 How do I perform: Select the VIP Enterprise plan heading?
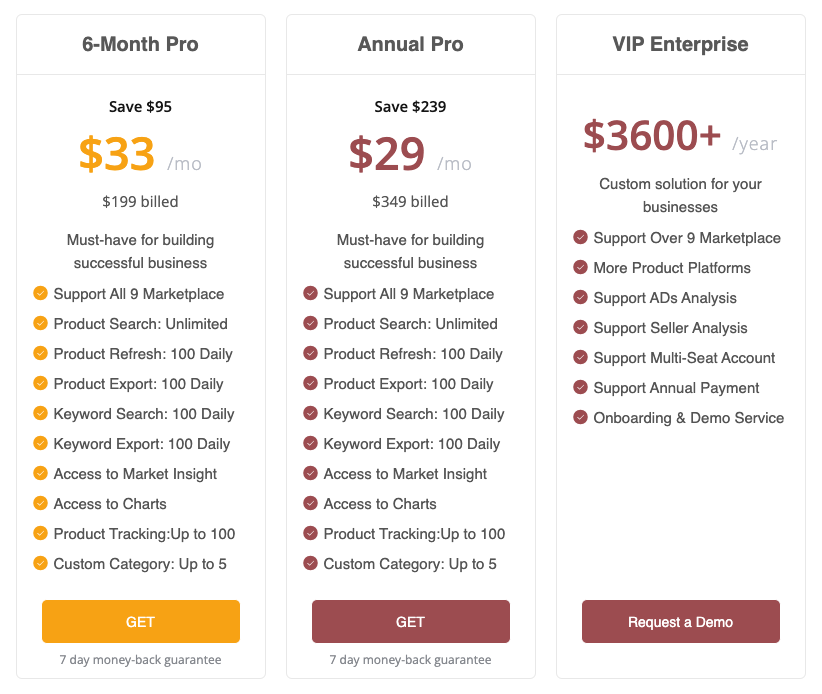point(680,45)
